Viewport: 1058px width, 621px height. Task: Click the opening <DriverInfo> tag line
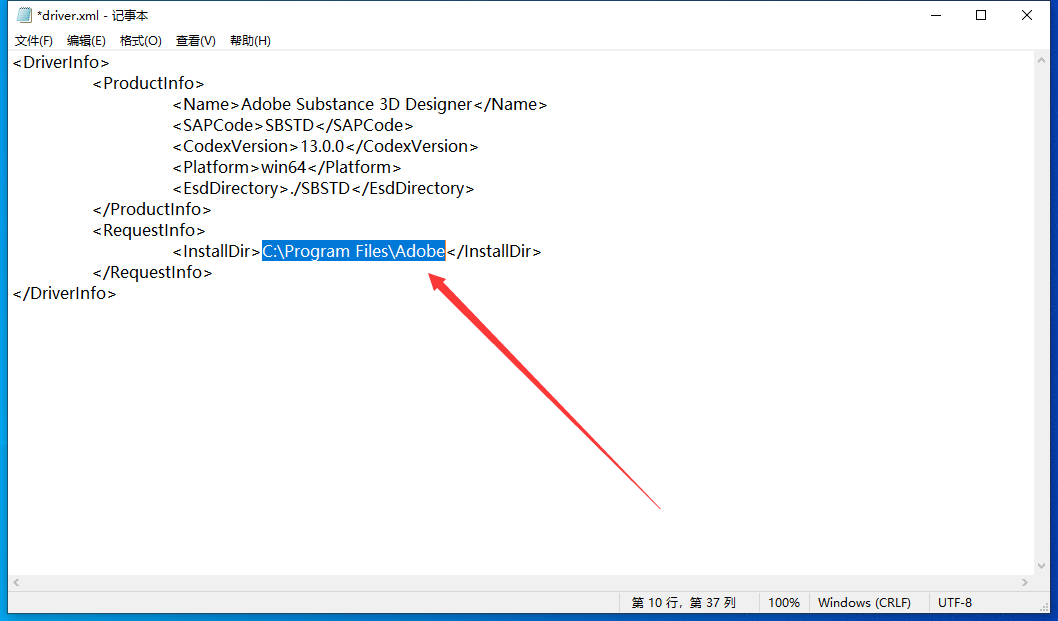tap(61, 62)
